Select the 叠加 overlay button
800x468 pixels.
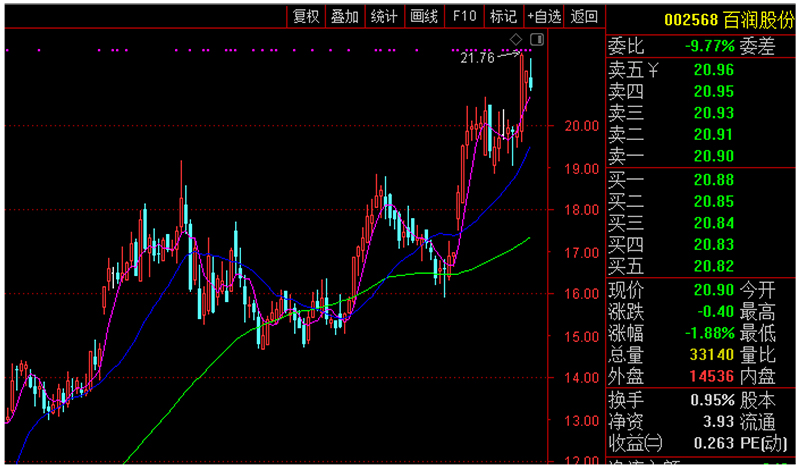click(344, 15)
